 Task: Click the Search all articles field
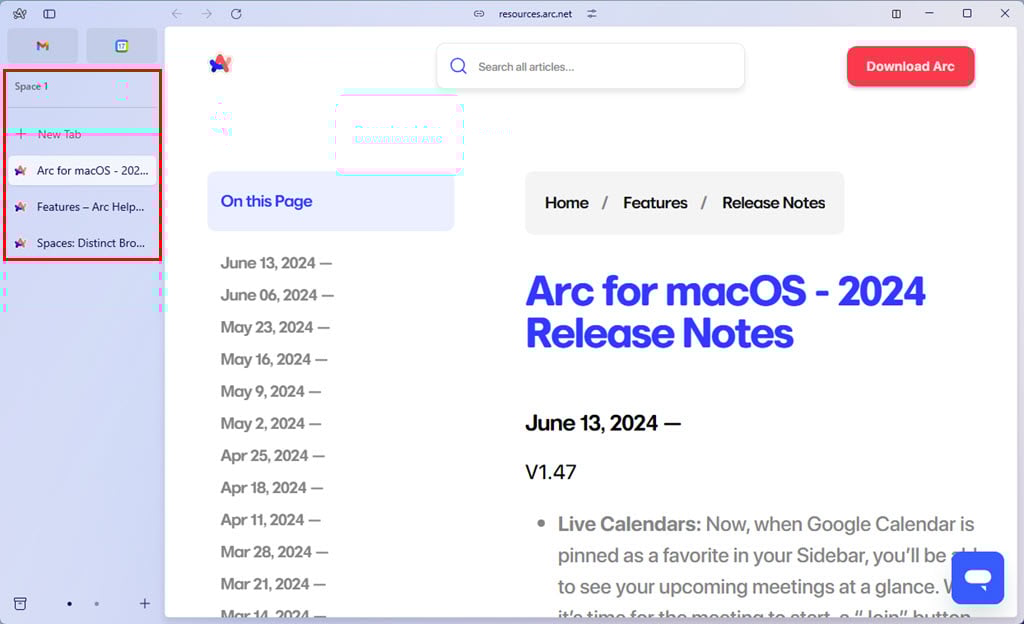590,66
